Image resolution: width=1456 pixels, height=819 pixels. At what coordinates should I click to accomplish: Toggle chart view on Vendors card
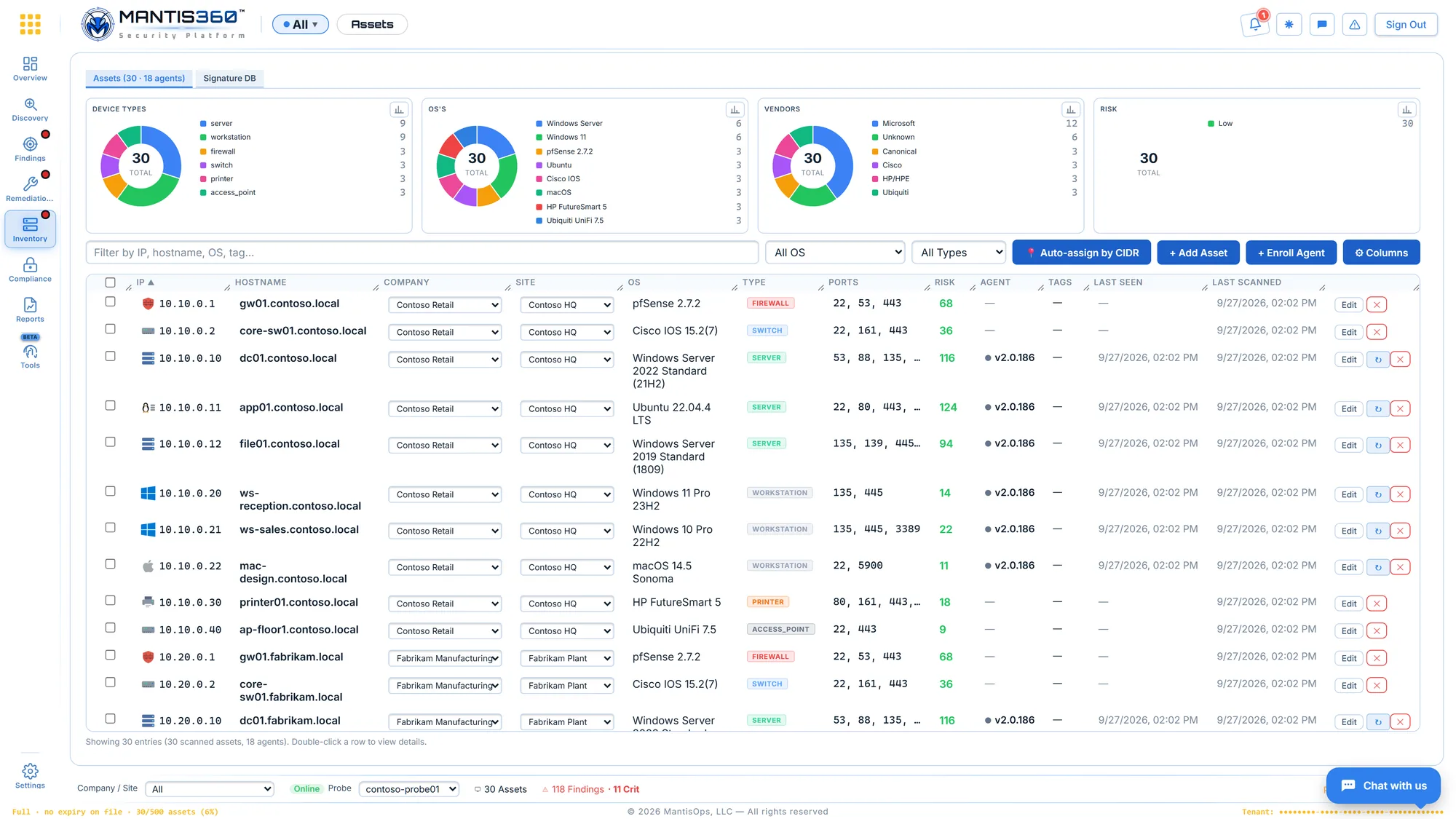click(1071, 110)
